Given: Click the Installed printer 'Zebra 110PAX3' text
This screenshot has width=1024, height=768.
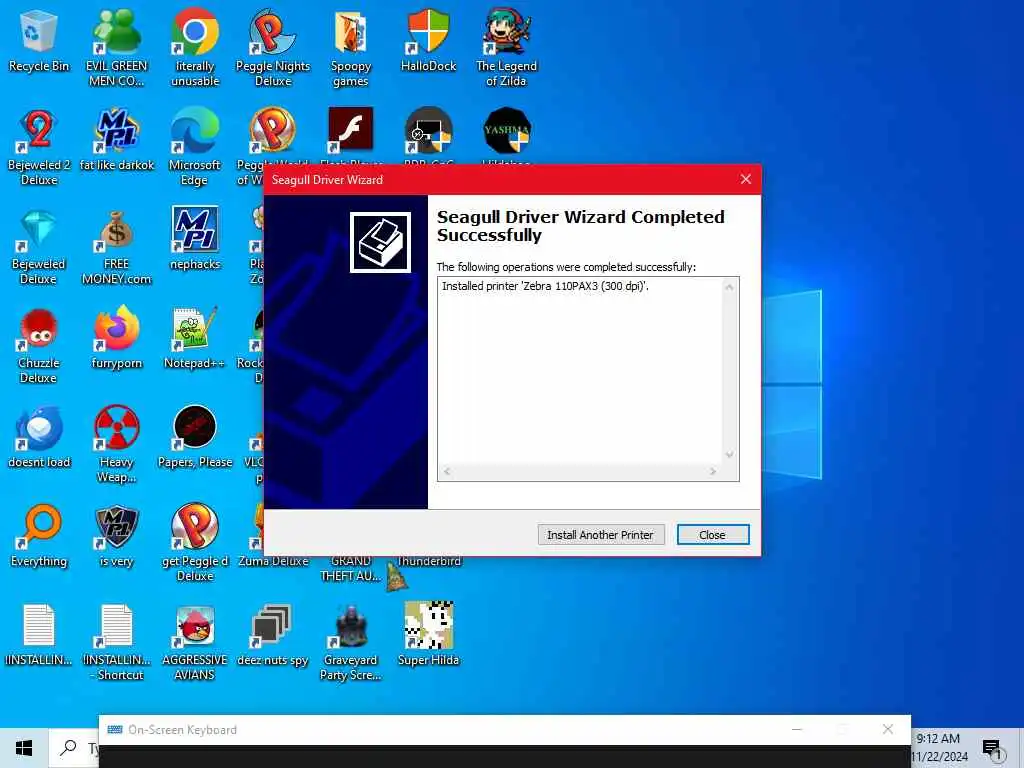Looking at the screenshot, I should coord(545,286).
